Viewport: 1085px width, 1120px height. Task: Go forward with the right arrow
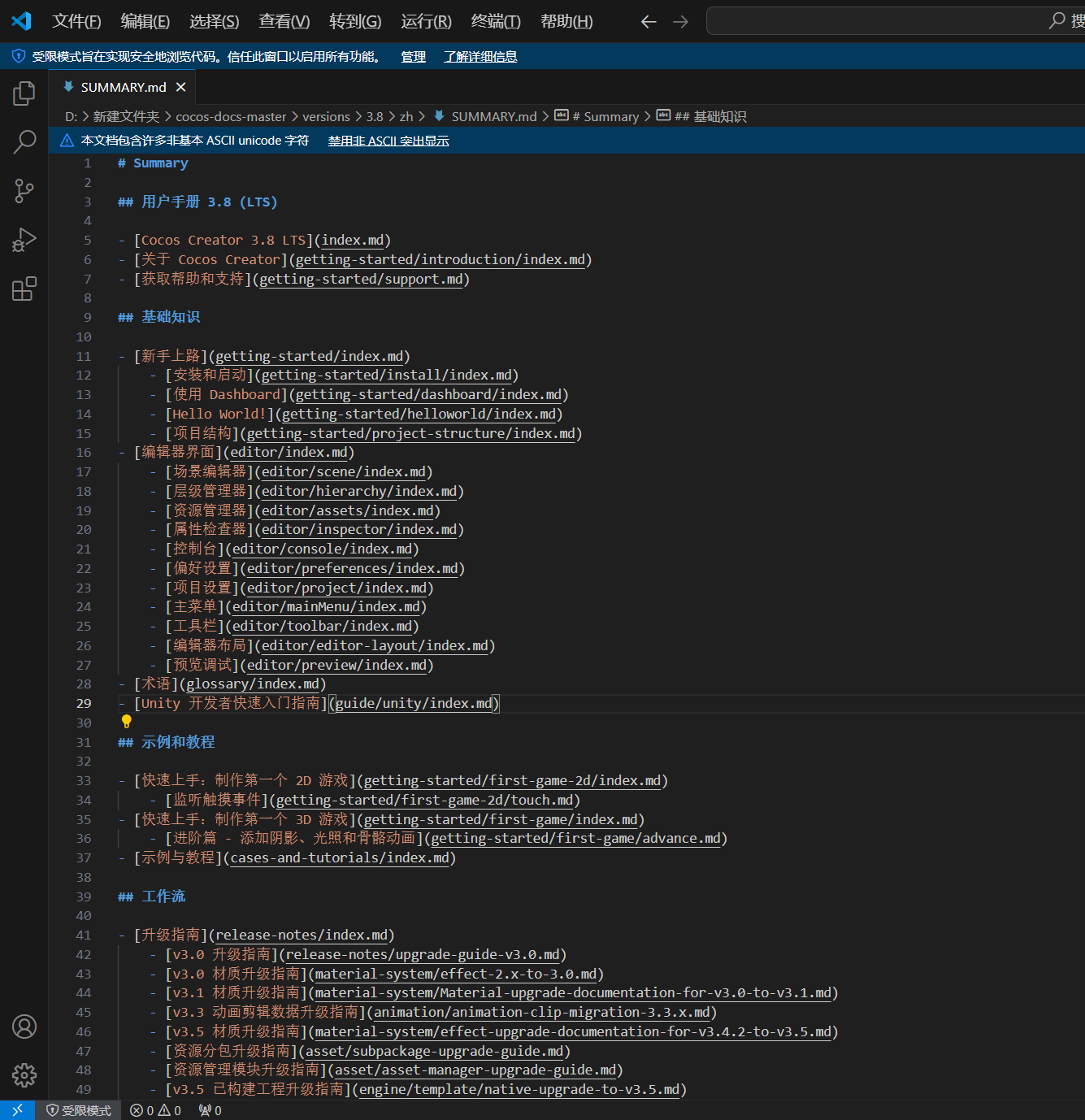point(681,22)
